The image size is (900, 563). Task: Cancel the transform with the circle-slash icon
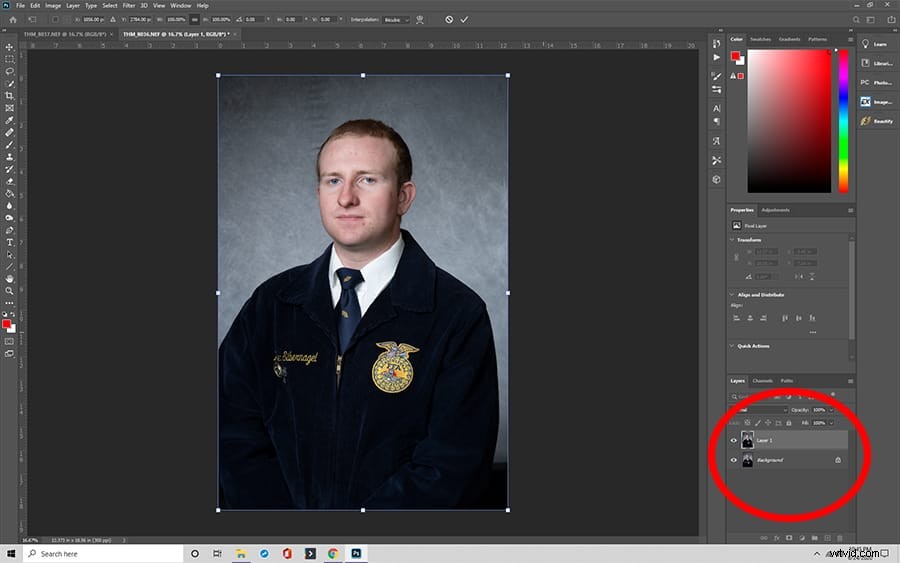(x=449, y=20)
